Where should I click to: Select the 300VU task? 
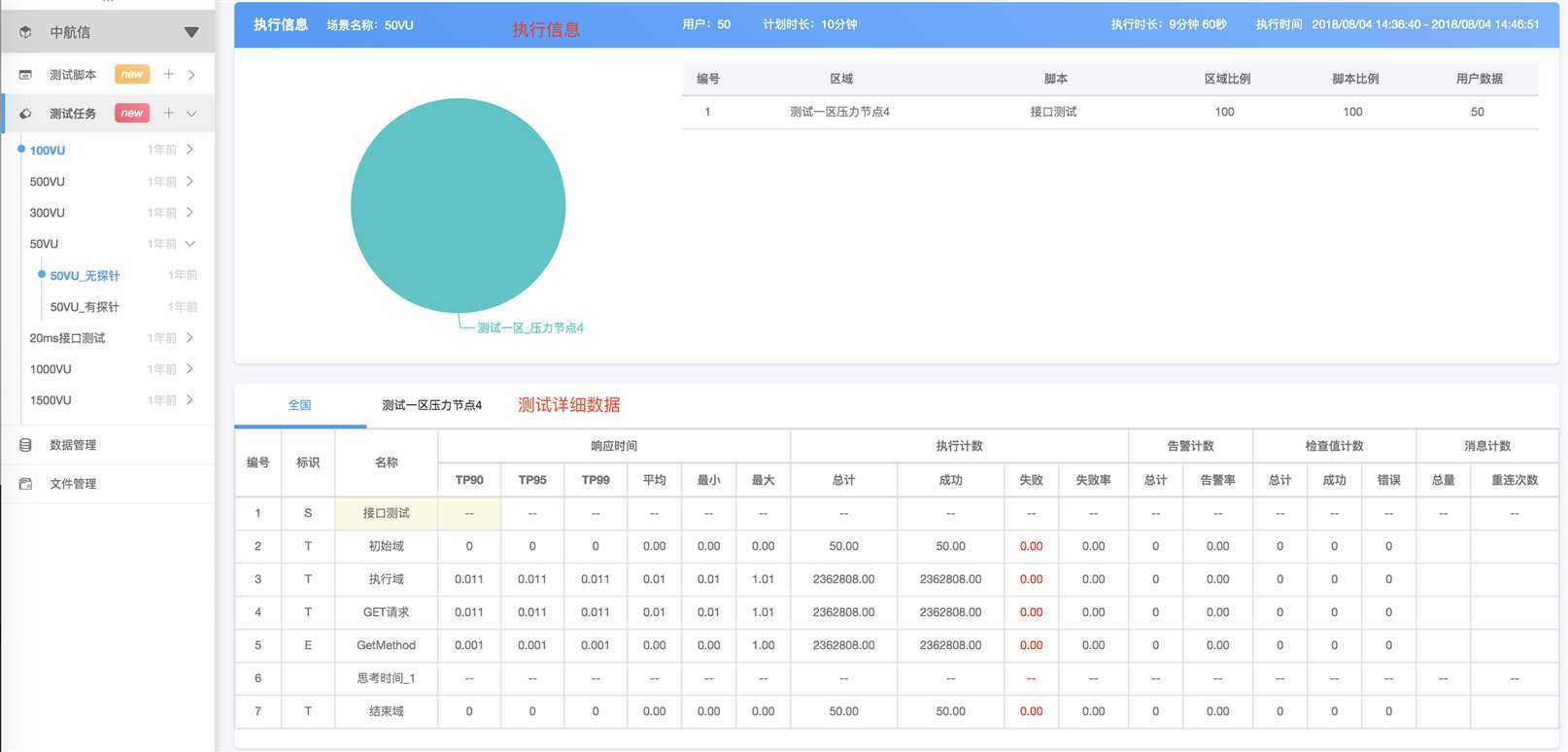tap(48, 213)
